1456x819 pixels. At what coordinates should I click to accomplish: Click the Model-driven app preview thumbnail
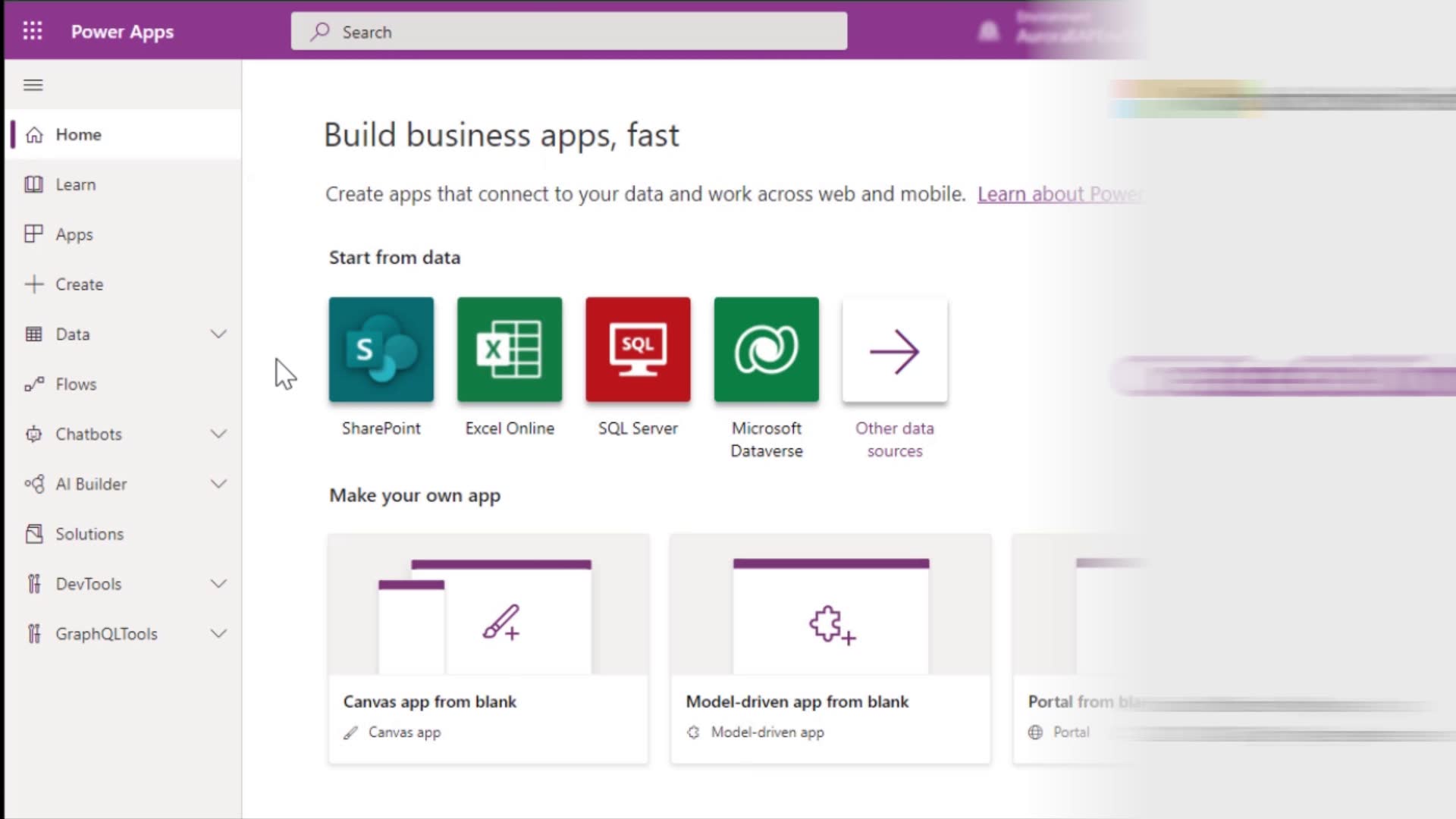(830, 604)
